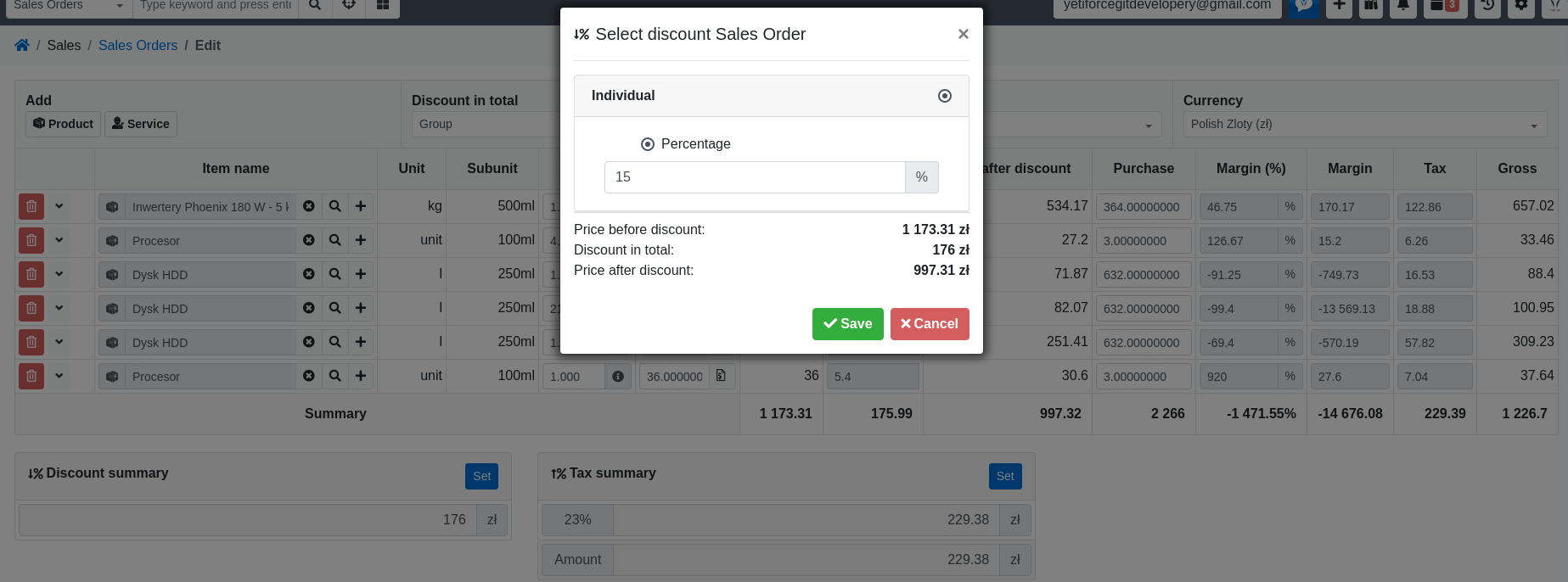
Task: Delete the Dysk HDD row with gross 309.23
Action: coord(31,342)
